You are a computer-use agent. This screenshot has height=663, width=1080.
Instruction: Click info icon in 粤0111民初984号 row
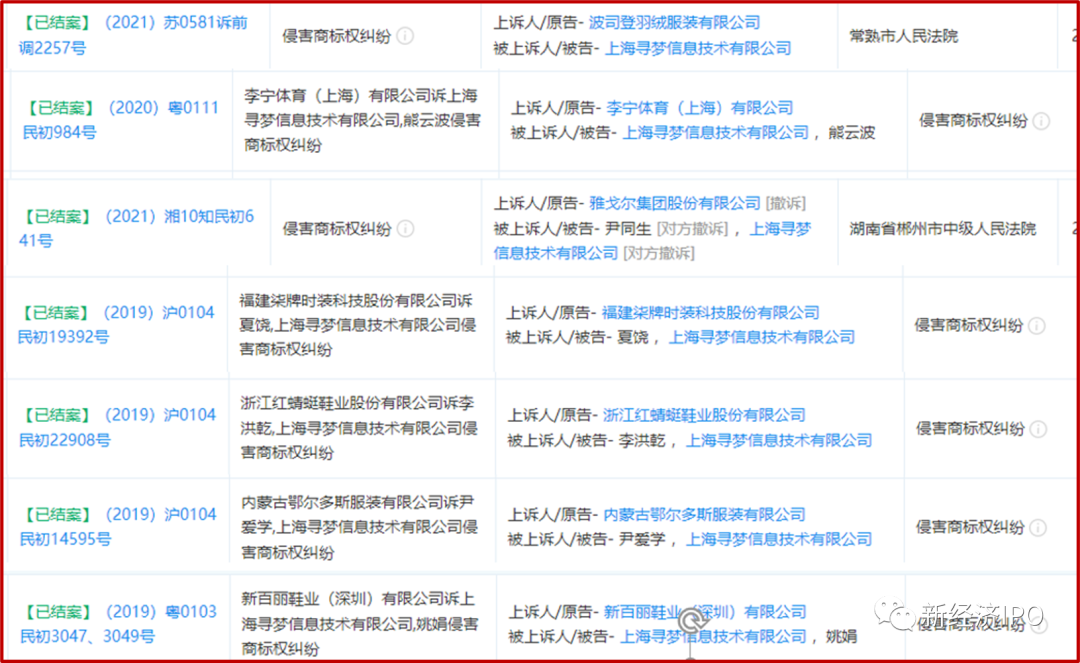[x=1041, y=121]
